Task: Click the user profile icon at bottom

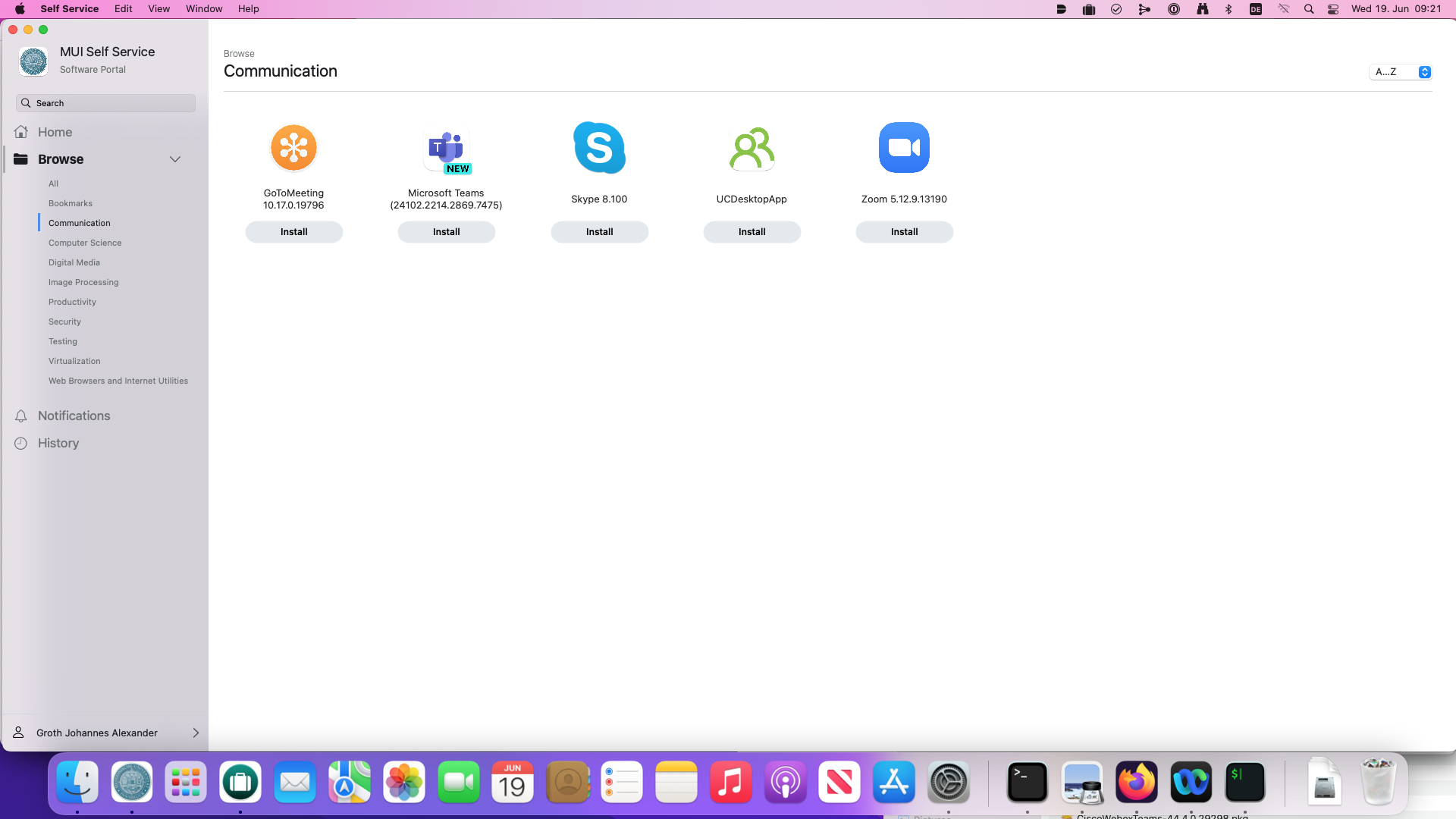Action: (x=19, y=733)
